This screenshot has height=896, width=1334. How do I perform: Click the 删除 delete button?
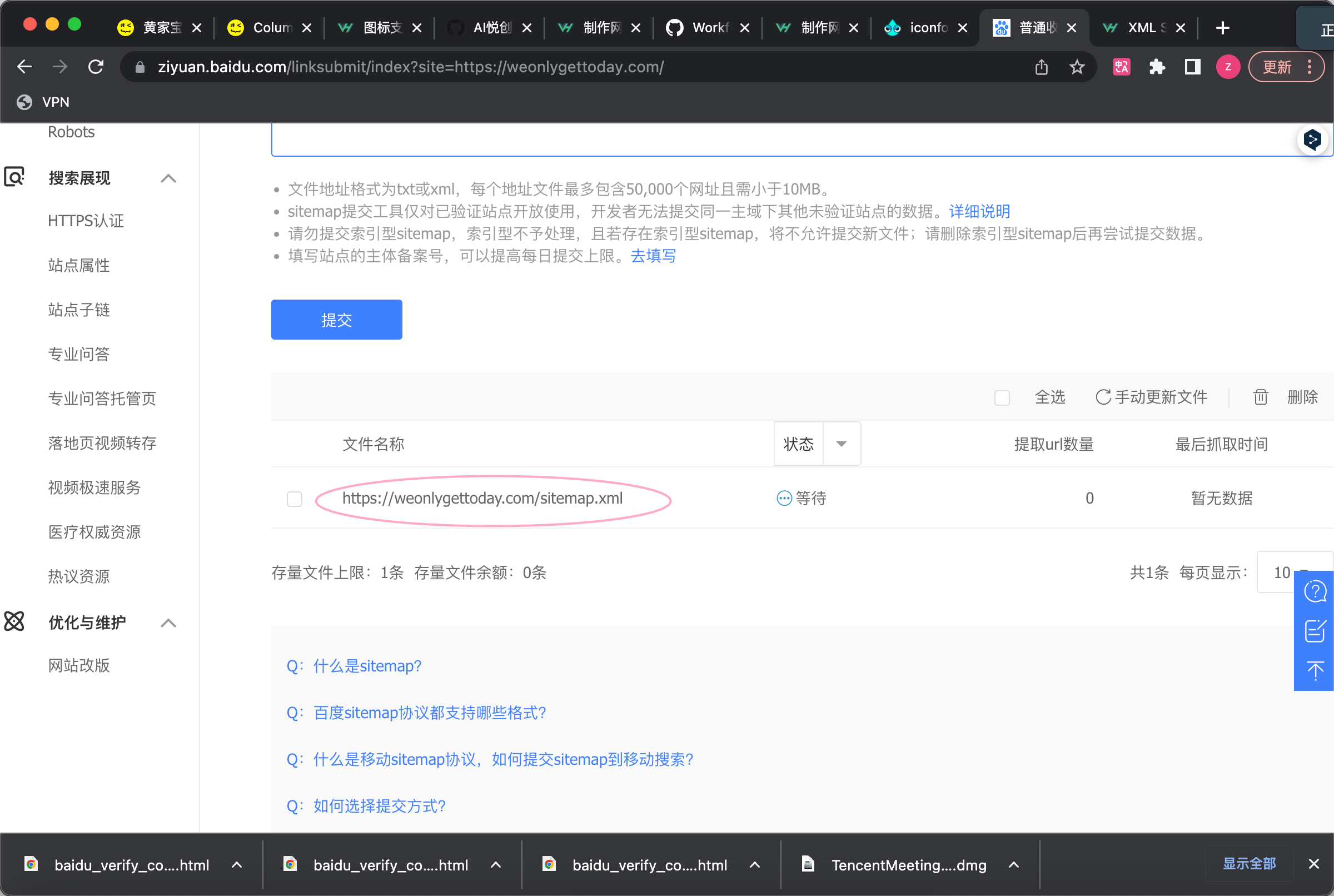click(x=1302, y=397)
